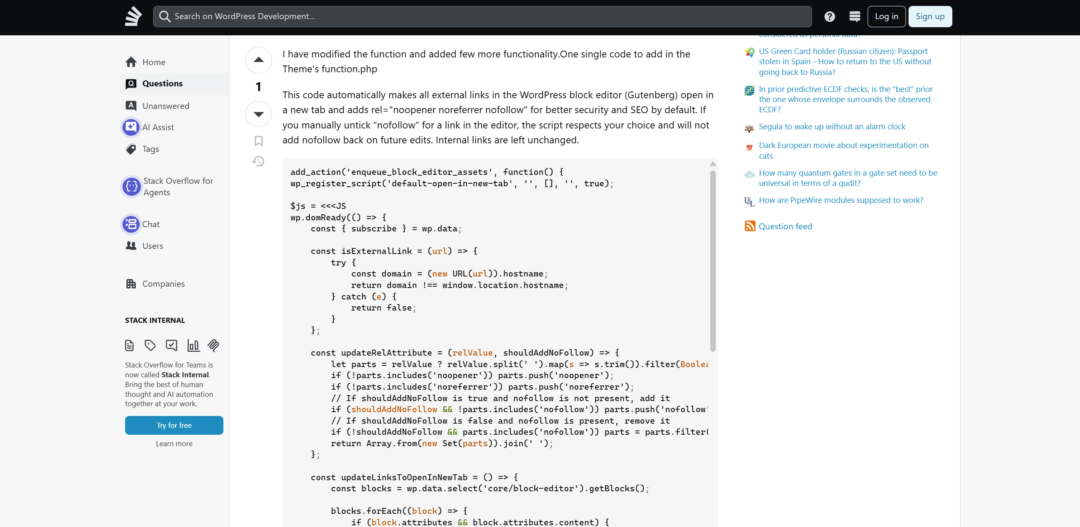The height and width of the screenshot is (527, 1080).
Task: Click the Sign up button
Action: (x=930, y=17)
